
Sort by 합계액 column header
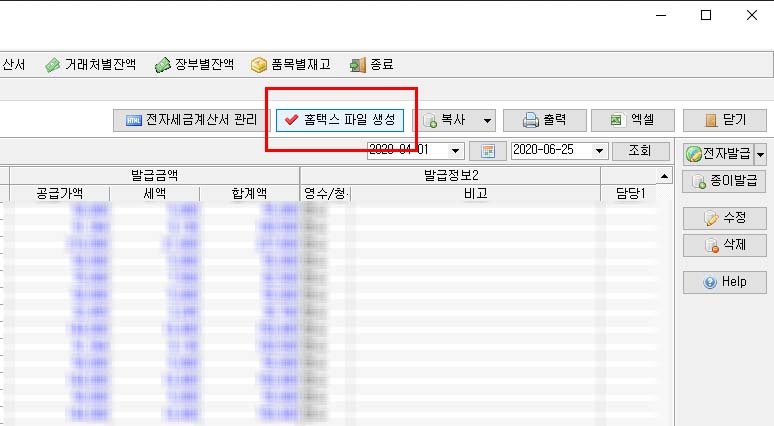click(x=249, y=194)
